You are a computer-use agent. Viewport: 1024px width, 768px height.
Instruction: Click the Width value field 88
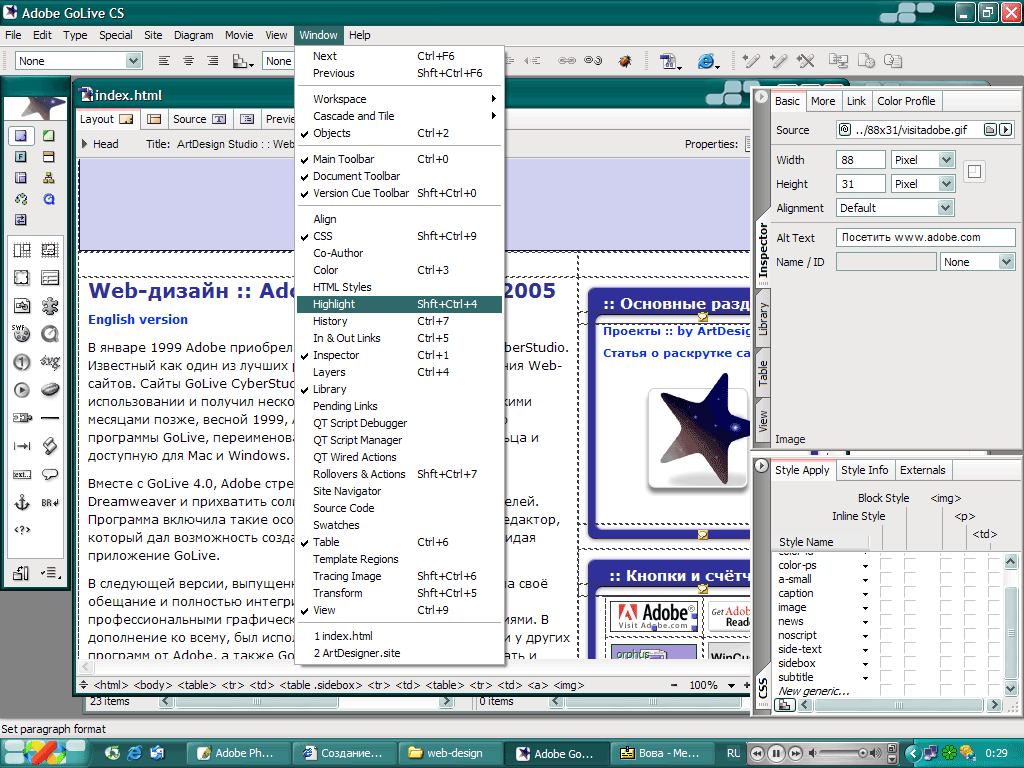click(861, 160)
